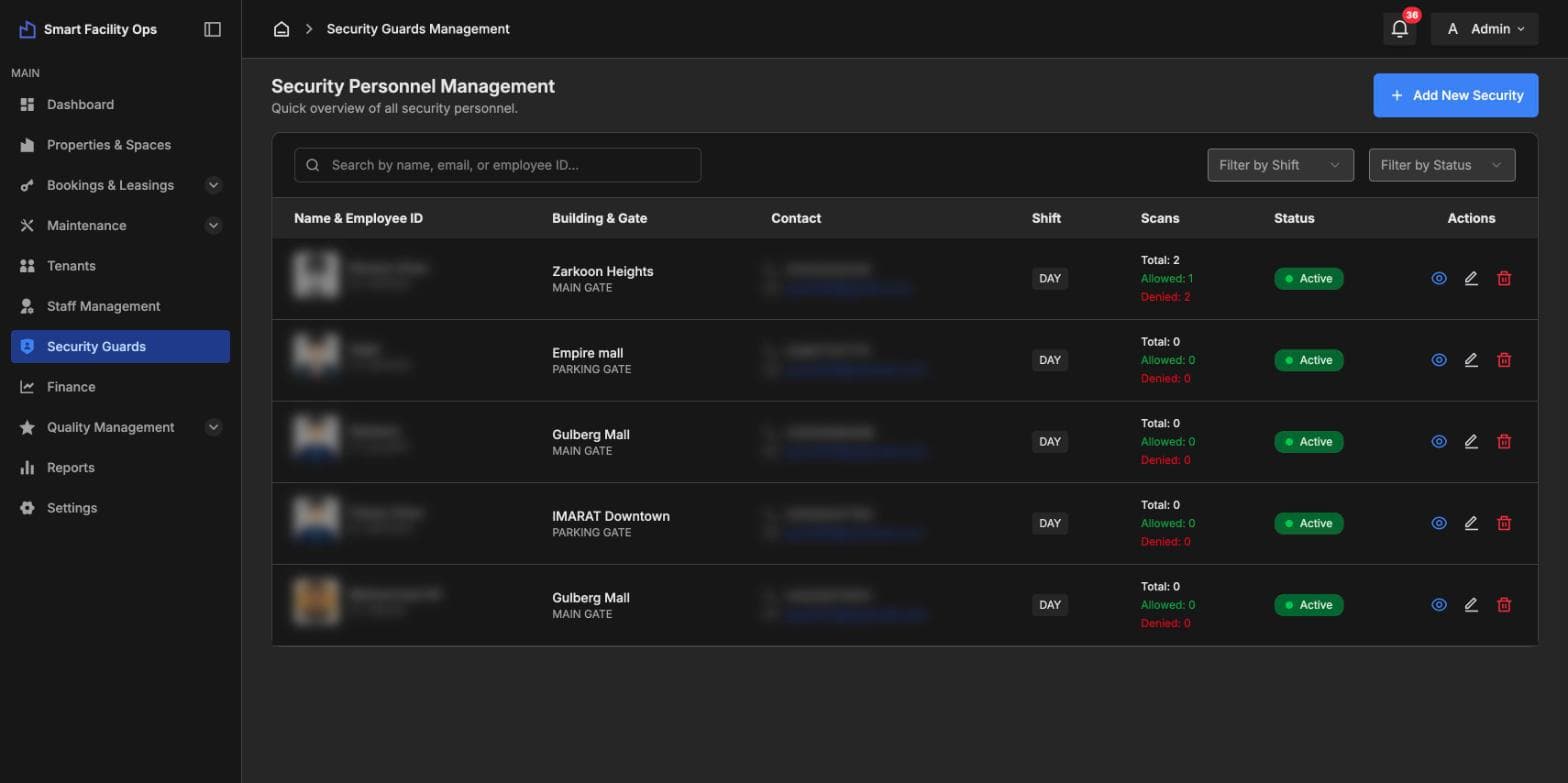
Task: Click DAY shift badge for Empire mall
Action: [x=1049, y=360]
